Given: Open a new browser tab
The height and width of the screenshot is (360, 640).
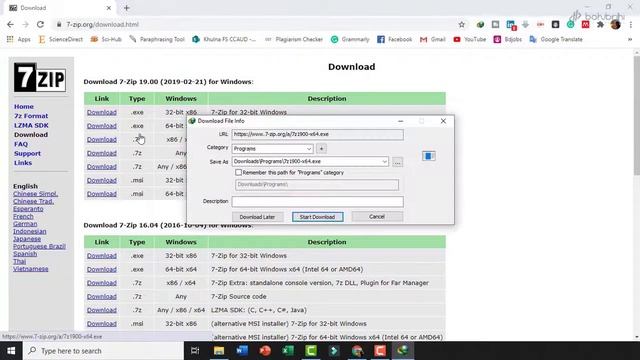Looking at the screenshot, I should coord(127,8).
